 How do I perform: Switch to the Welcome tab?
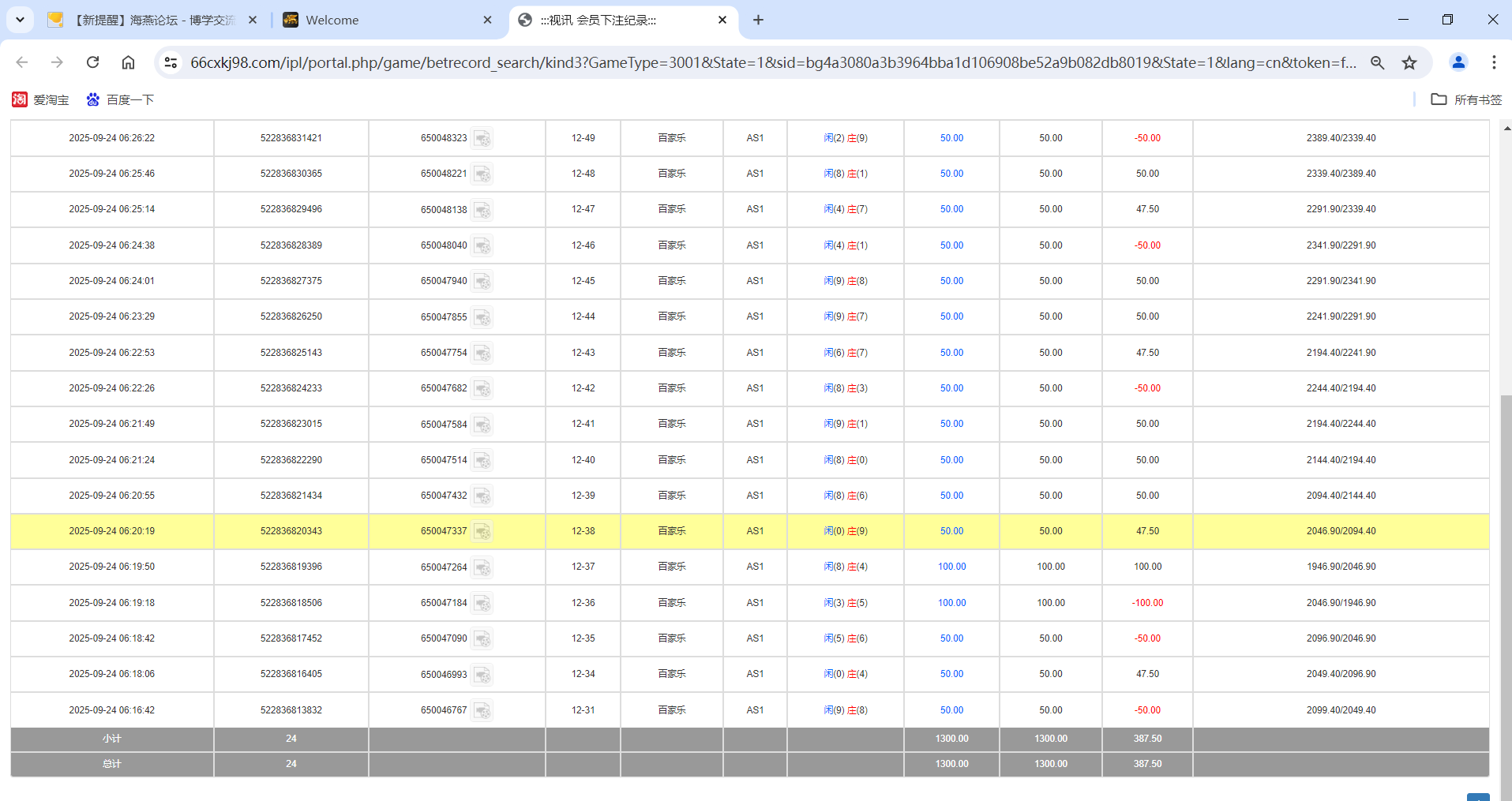coord(379,20)
